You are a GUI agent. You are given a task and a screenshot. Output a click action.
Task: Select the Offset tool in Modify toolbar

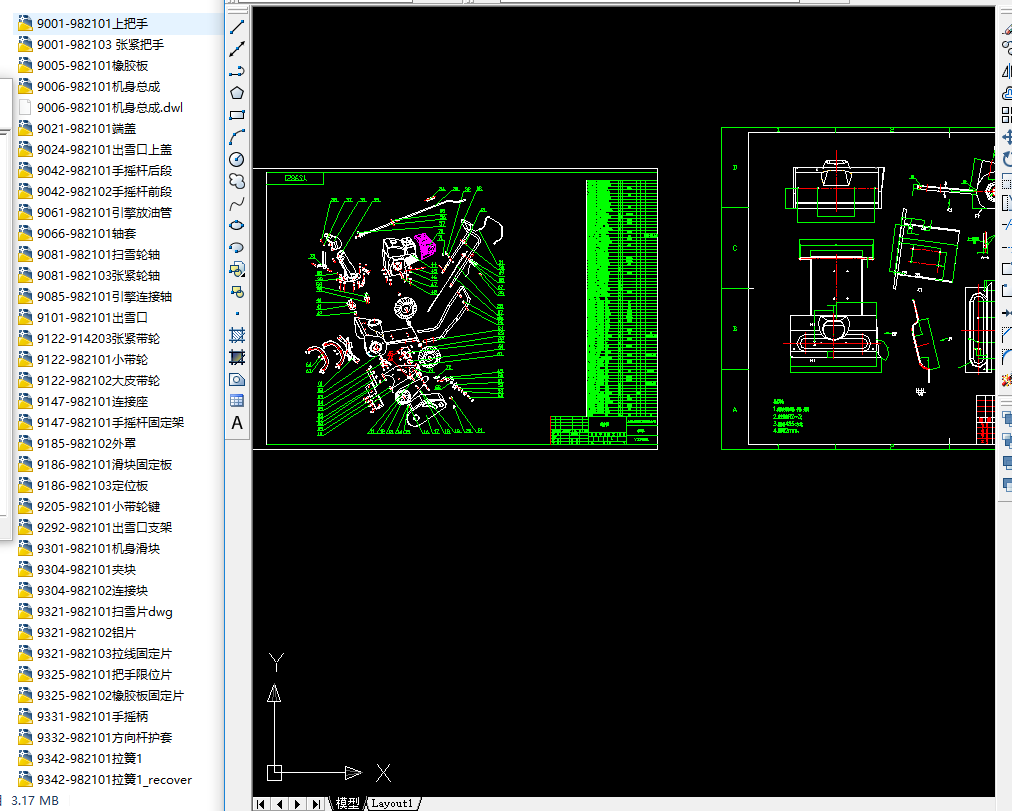pos(1007,93)
